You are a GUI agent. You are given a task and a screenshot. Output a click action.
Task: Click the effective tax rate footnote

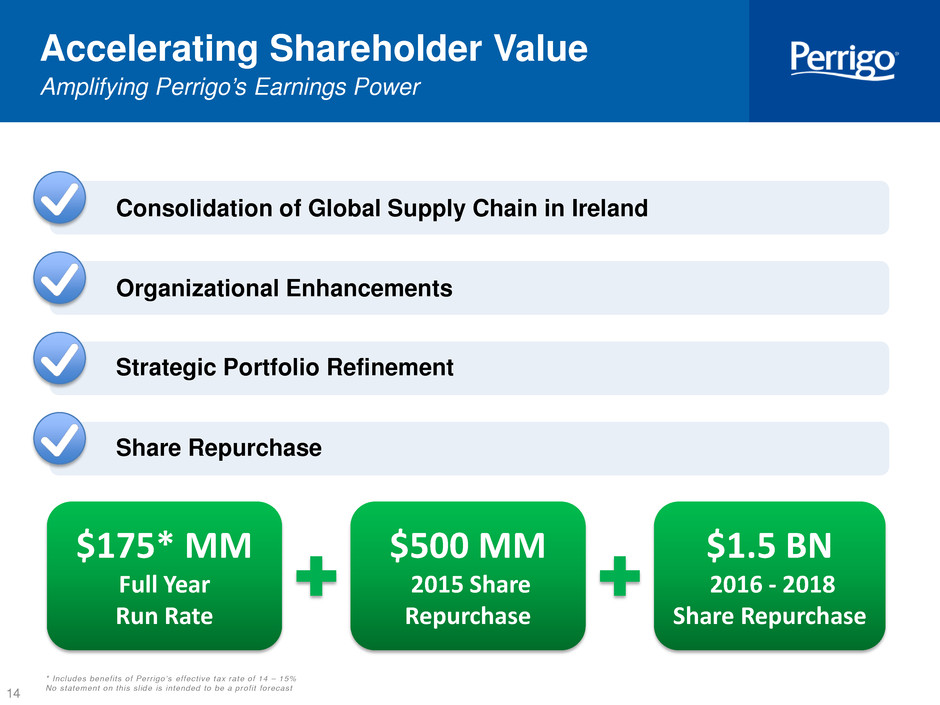(171, 679)
